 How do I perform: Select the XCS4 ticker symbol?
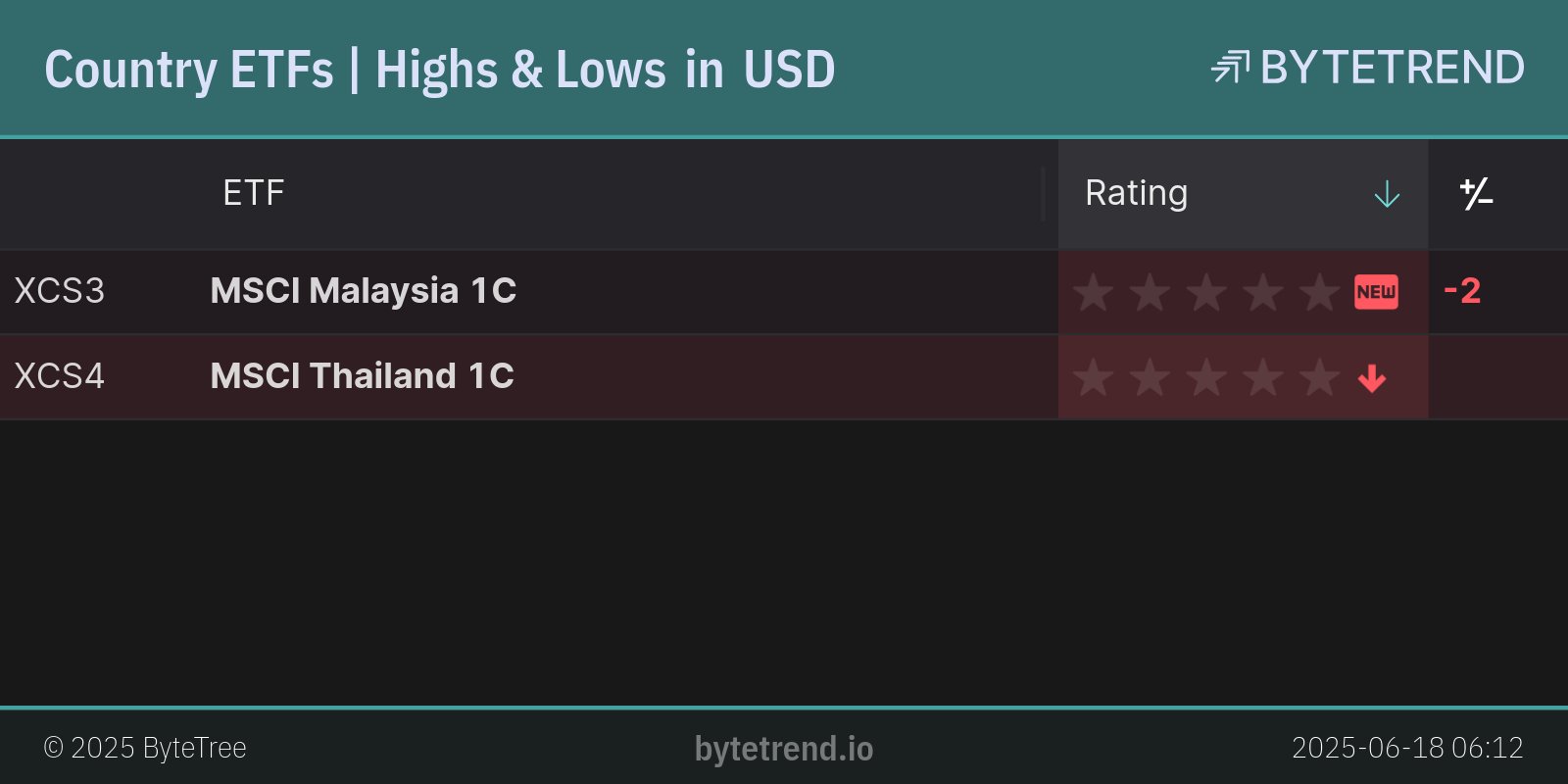(x=59, y=376)
